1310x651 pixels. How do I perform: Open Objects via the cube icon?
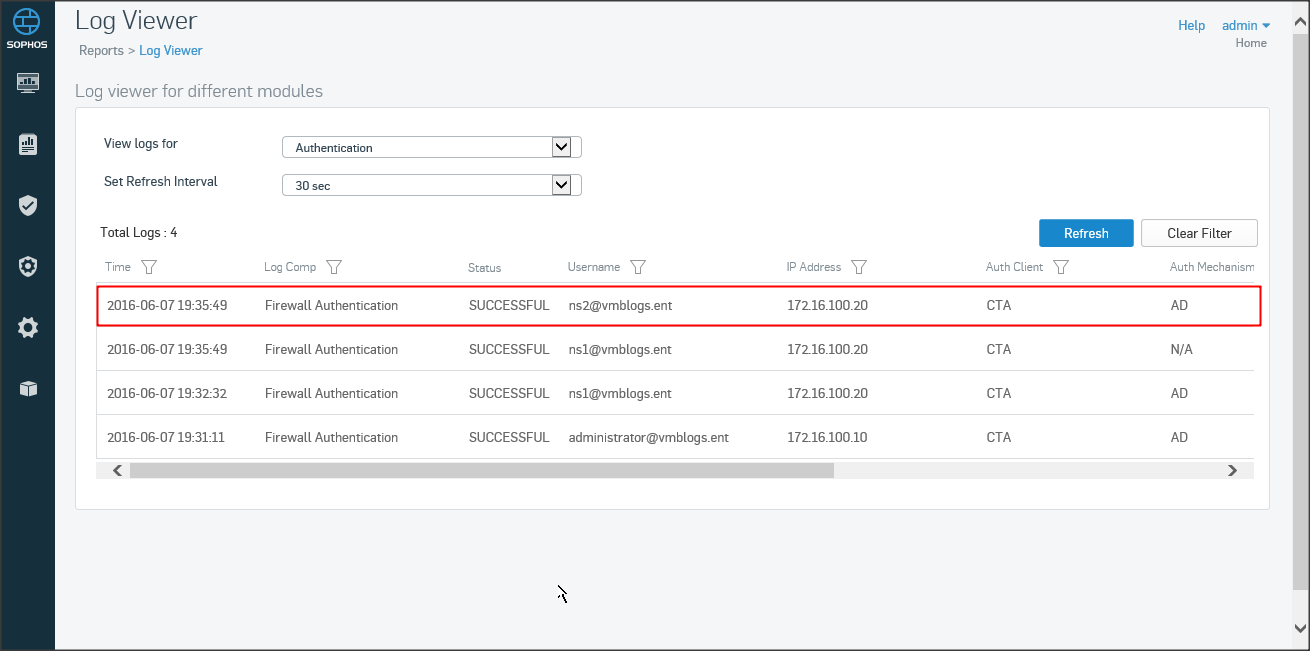[x=28, y=389]
